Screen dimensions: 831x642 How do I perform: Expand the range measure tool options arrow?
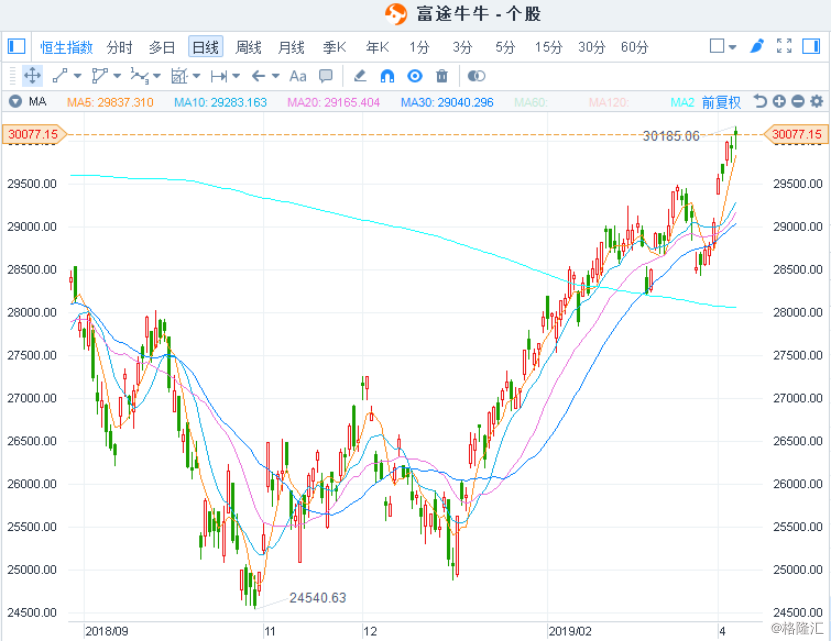point(236,76)
